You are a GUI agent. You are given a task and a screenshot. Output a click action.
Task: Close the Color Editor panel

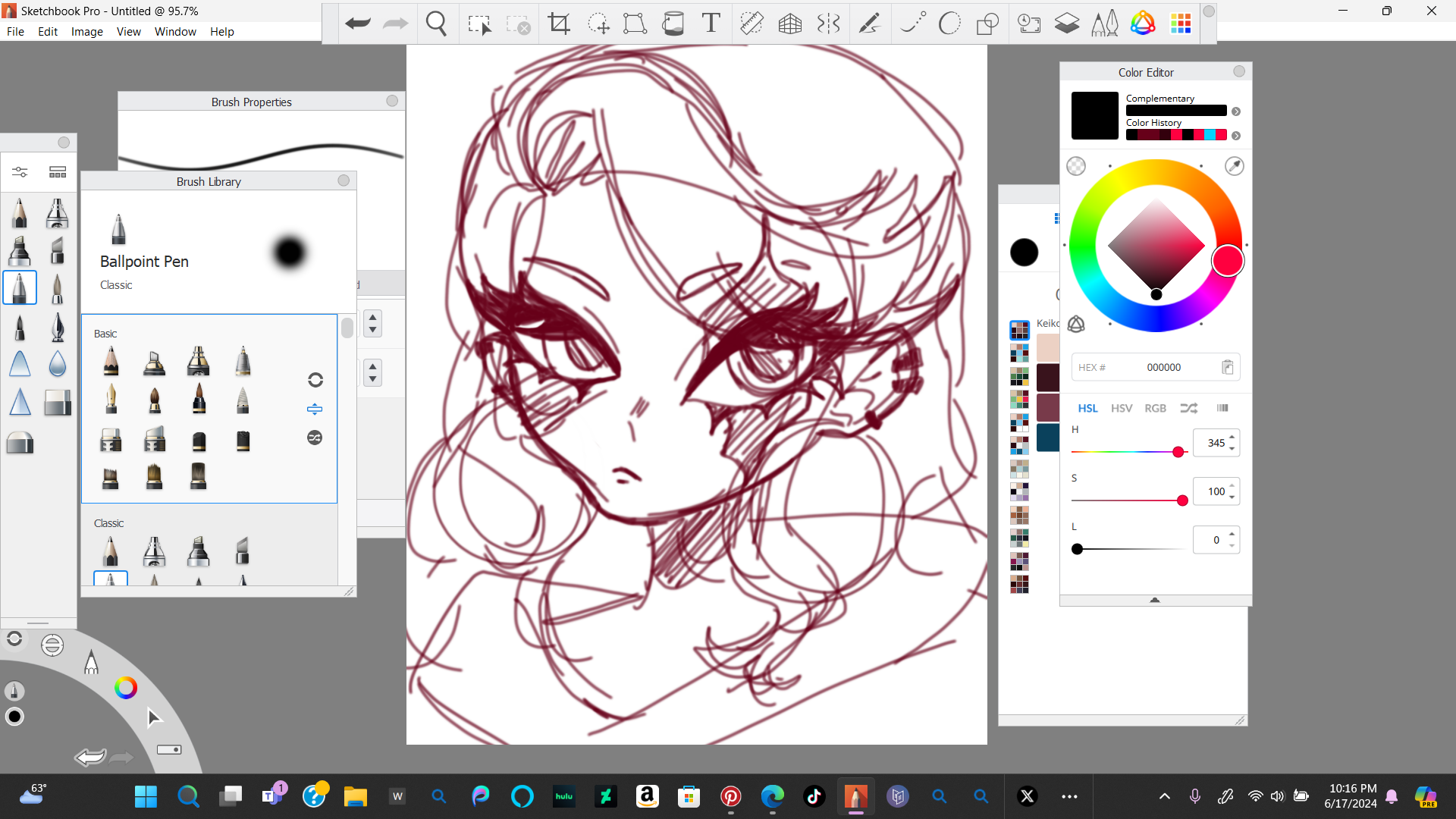click(1239, 71)
